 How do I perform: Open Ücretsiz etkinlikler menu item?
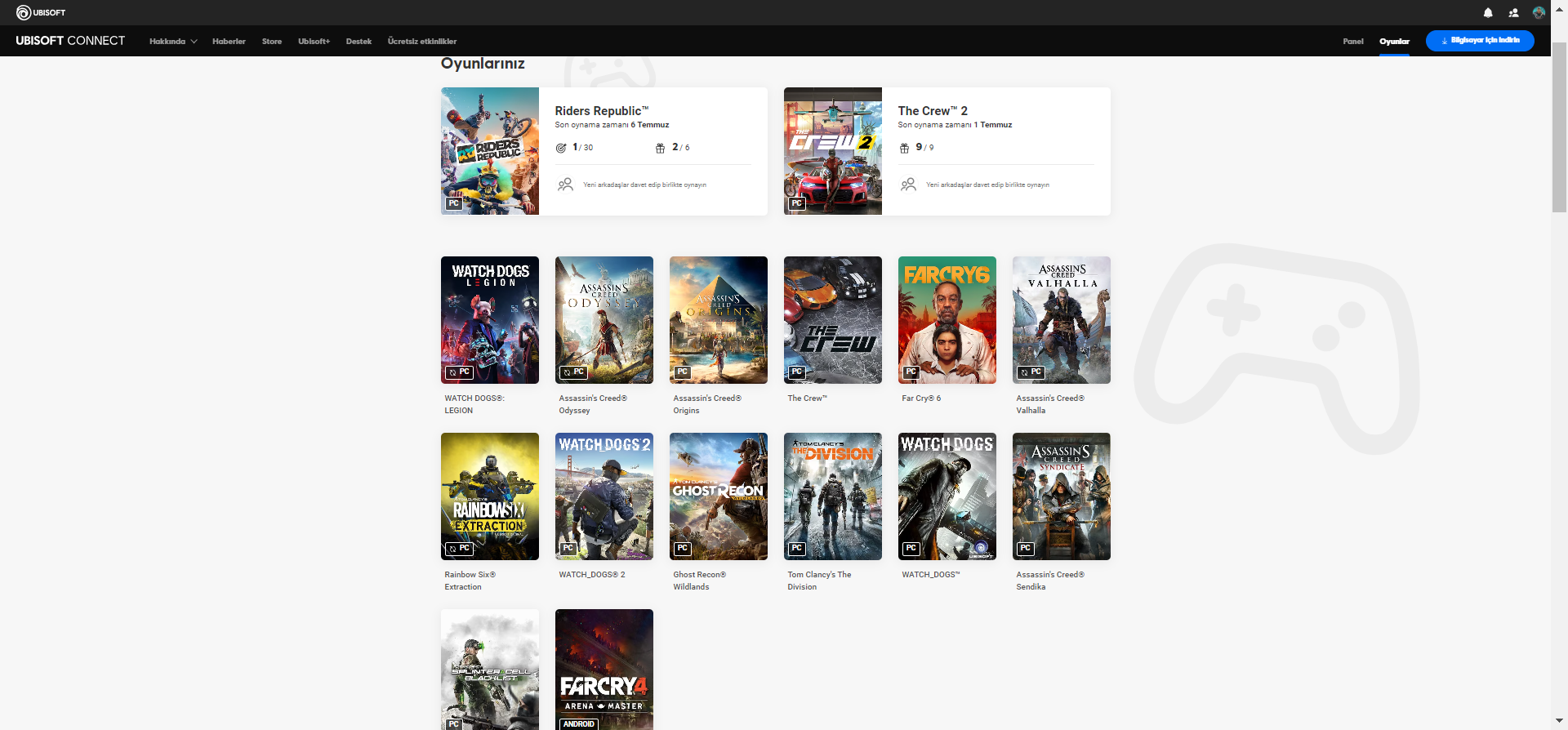(422, 42)
